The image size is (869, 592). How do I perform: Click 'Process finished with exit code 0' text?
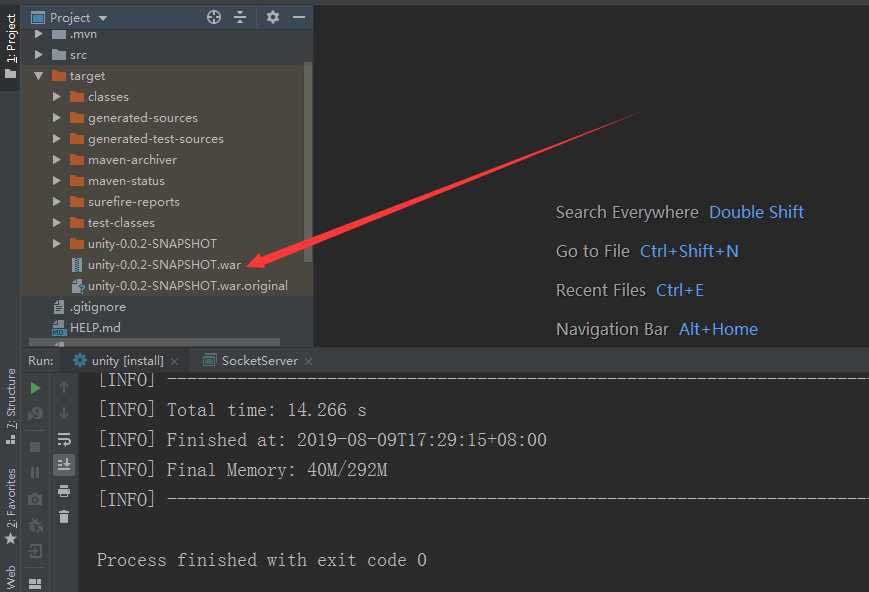pyautogui.click(x=262, y=560)
